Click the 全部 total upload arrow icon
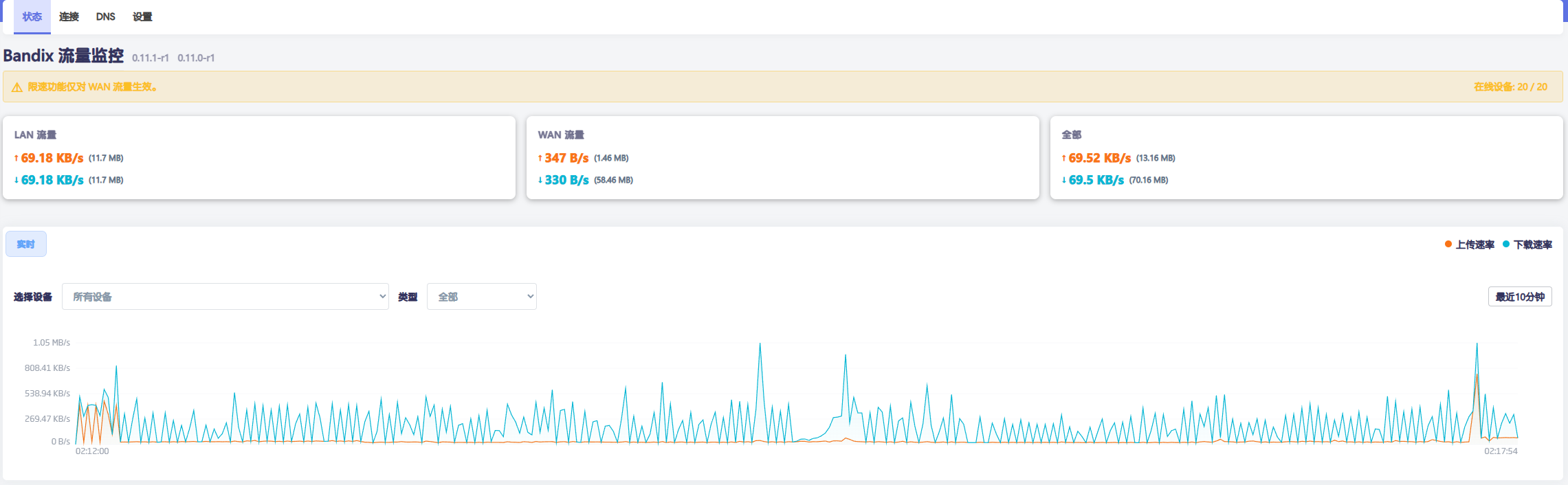The image size is (1568, 485). click(x=1064, y=159)
